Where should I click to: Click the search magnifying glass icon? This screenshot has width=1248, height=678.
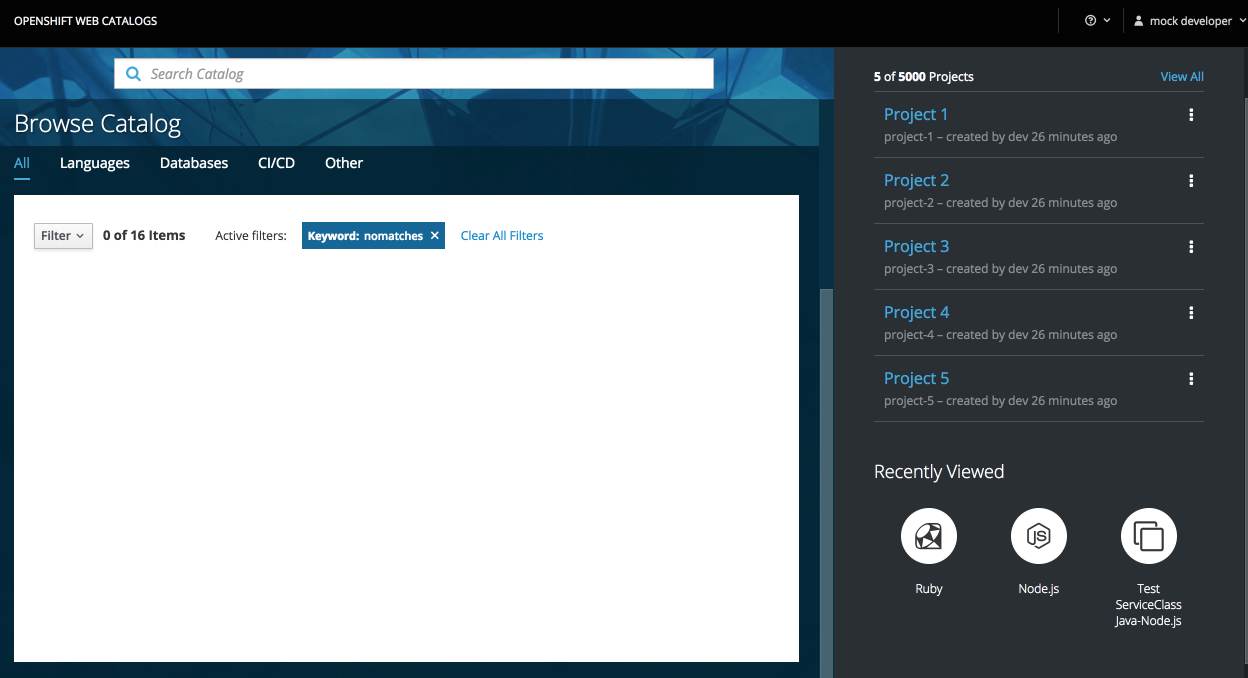click(x=133, y=73)
